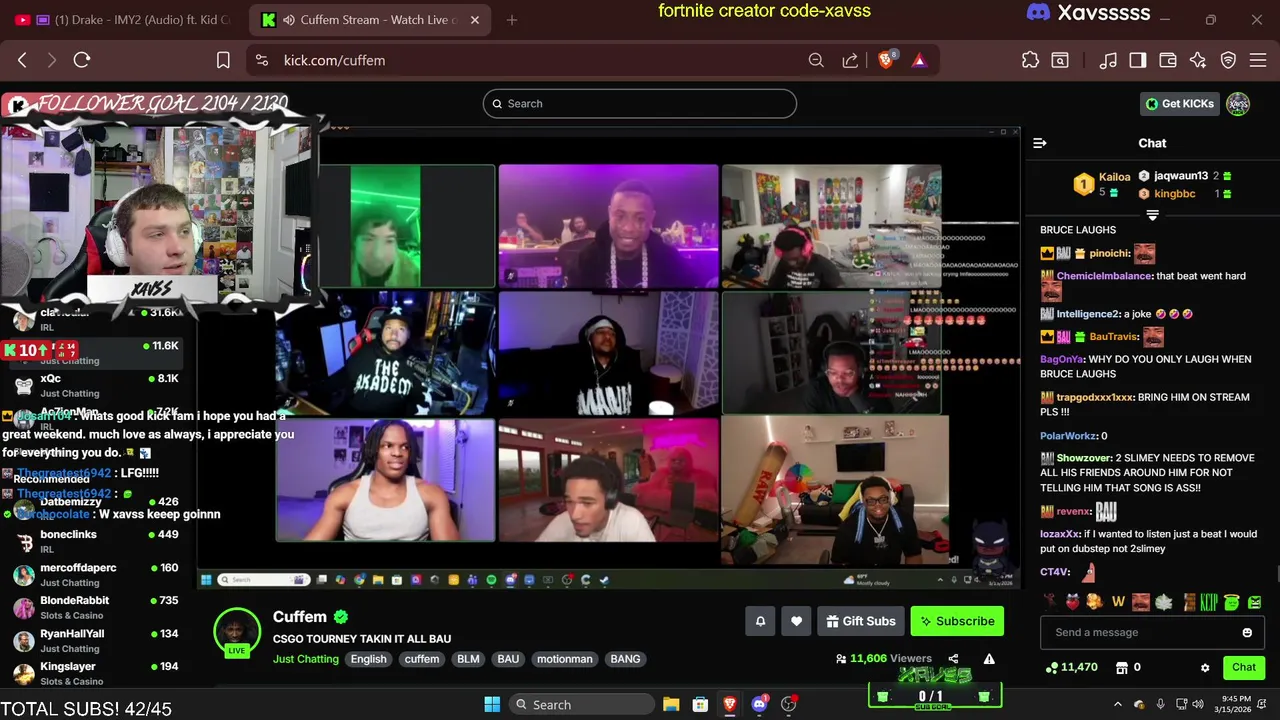This screenshot has width=1280, height=720.
Task: Insert the KCIP emote from quick emotes
Action: click(x=1209, y=602)
